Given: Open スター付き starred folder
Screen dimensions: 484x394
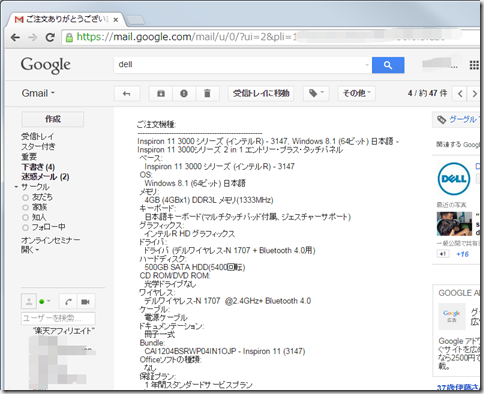Looking at the screenshot, I should (38, 146).
